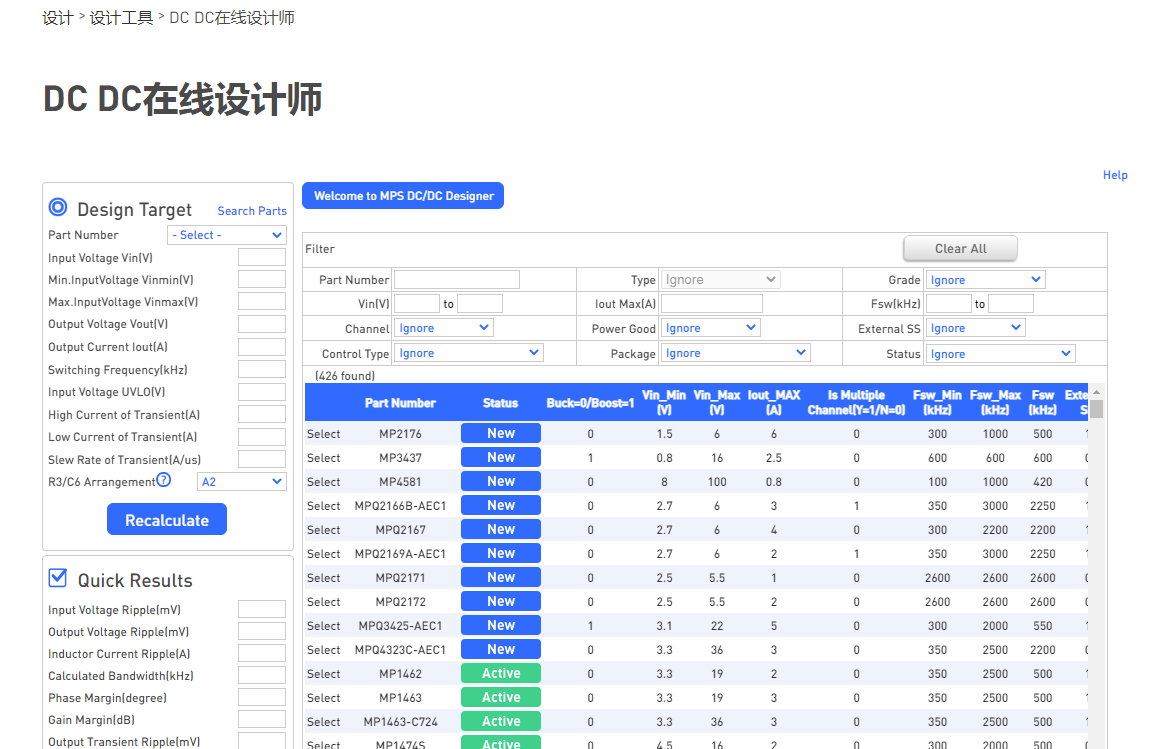The image size is (1162, 749).
Task: Open the Help link
Action: 1115,175
